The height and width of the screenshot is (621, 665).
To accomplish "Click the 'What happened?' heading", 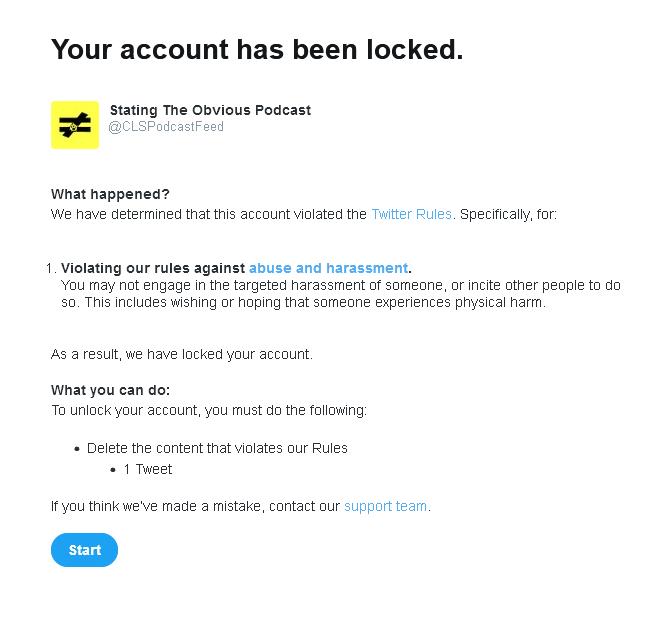I will (x=110, y=194).
